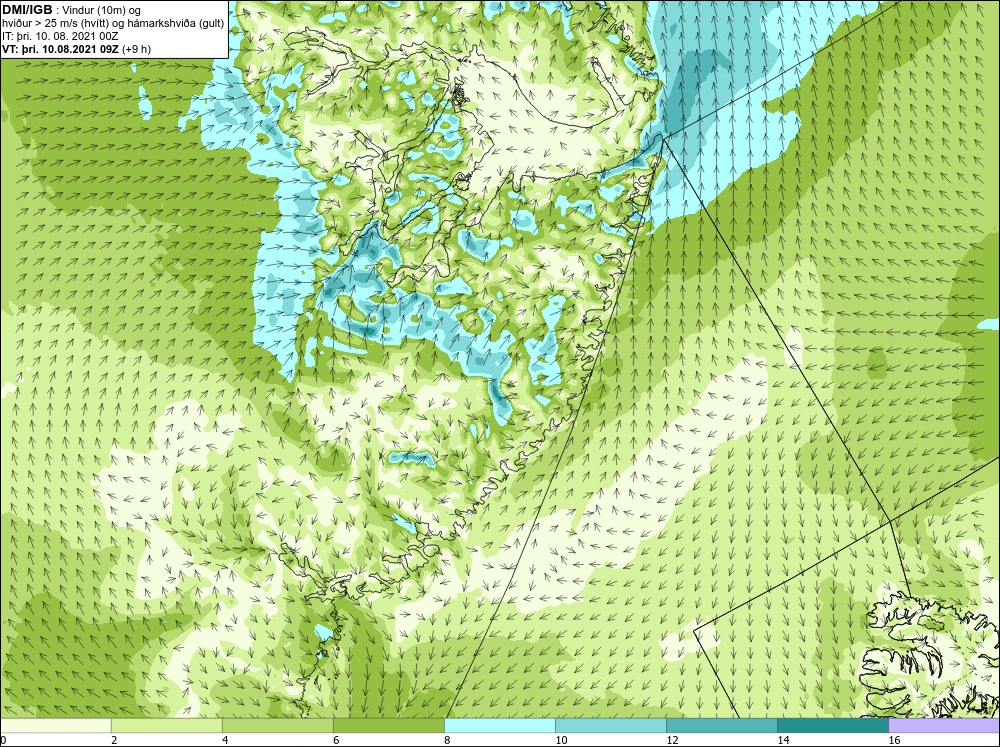Click the light green 2–4 m/s legend swatch
The image size is (1000, 747).
click(x=166, y=725)
